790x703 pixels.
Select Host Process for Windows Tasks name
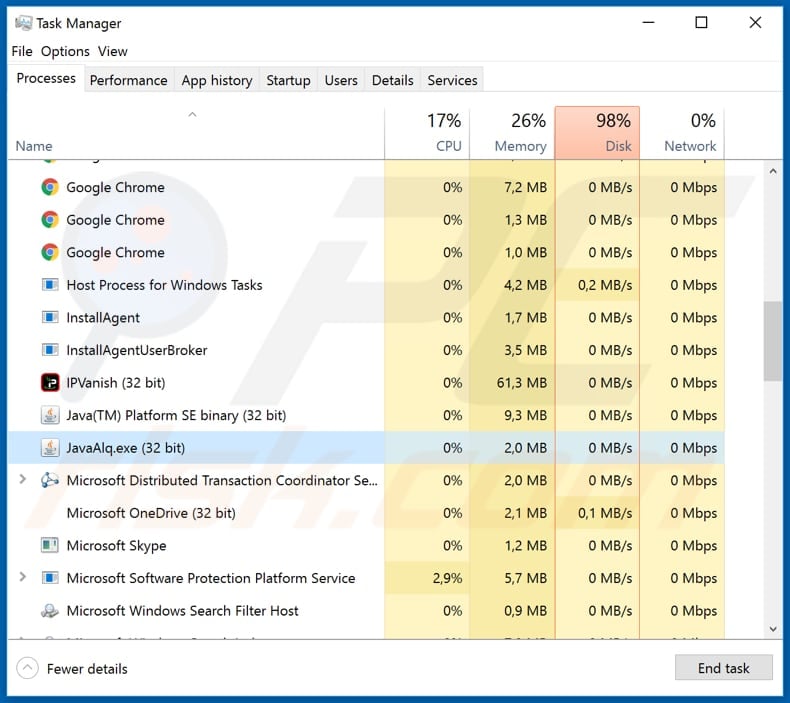tap(164, 285)
